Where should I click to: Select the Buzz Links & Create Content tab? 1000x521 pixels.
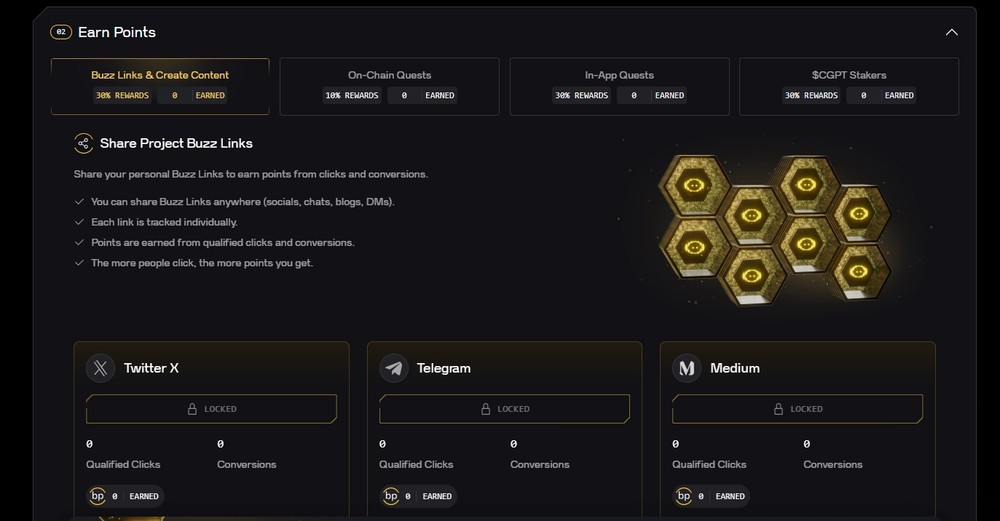click(x=160, y=86)
